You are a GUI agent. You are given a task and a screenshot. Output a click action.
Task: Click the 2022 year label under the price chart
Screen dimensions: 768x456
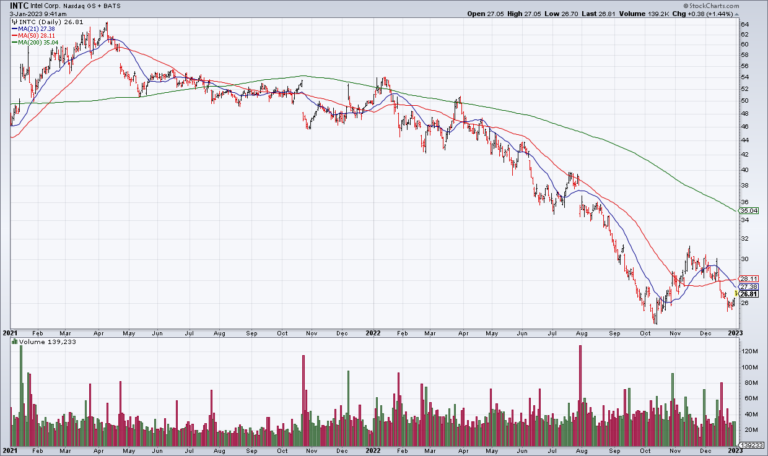tap(373, 333)
